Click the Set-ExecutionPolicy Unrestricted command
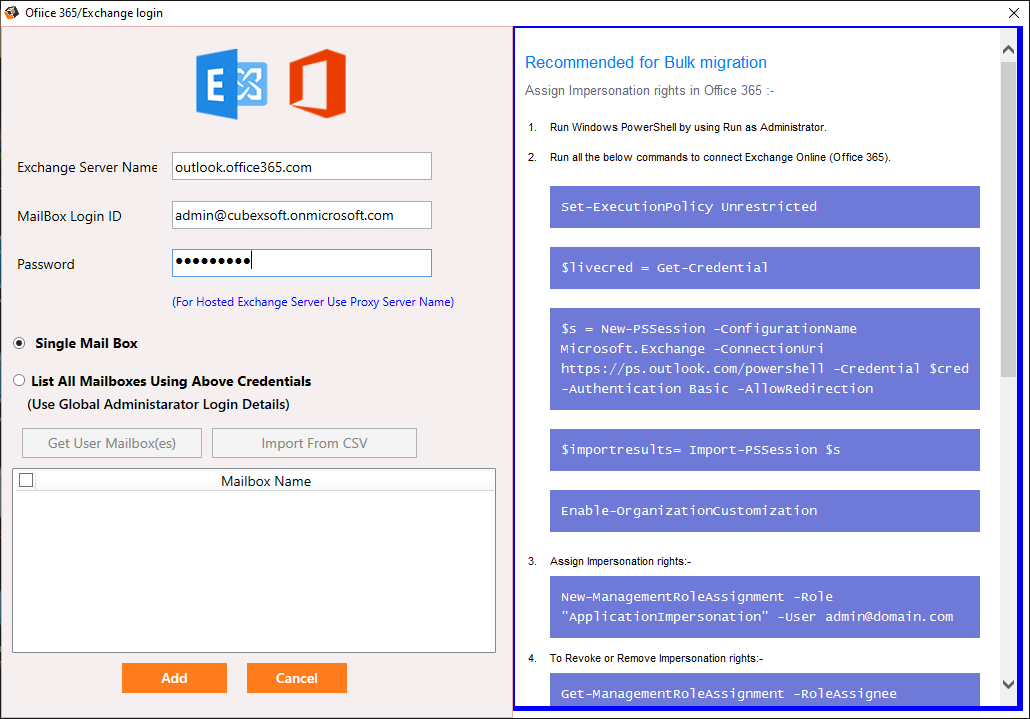Screen dimensions: 1030x719 (765, 207)
